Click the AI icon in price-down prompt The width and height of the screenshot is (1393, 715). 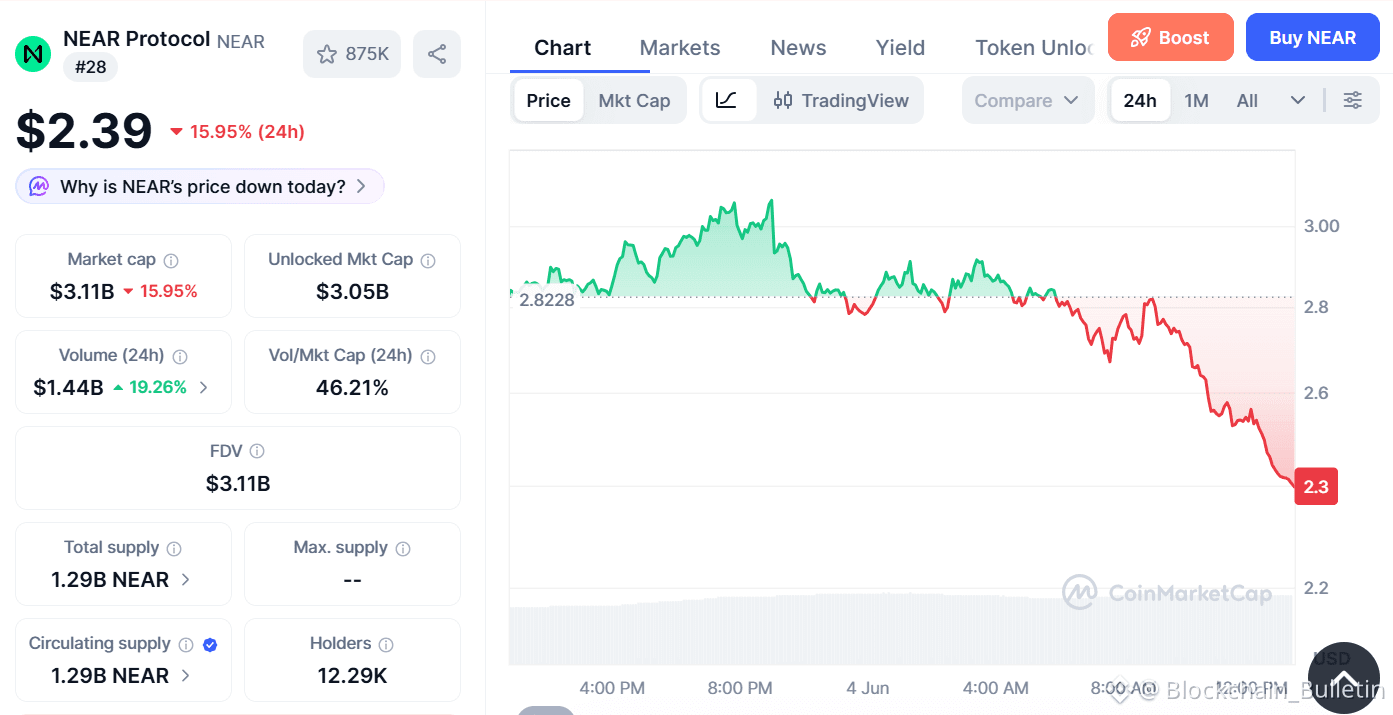39,186
